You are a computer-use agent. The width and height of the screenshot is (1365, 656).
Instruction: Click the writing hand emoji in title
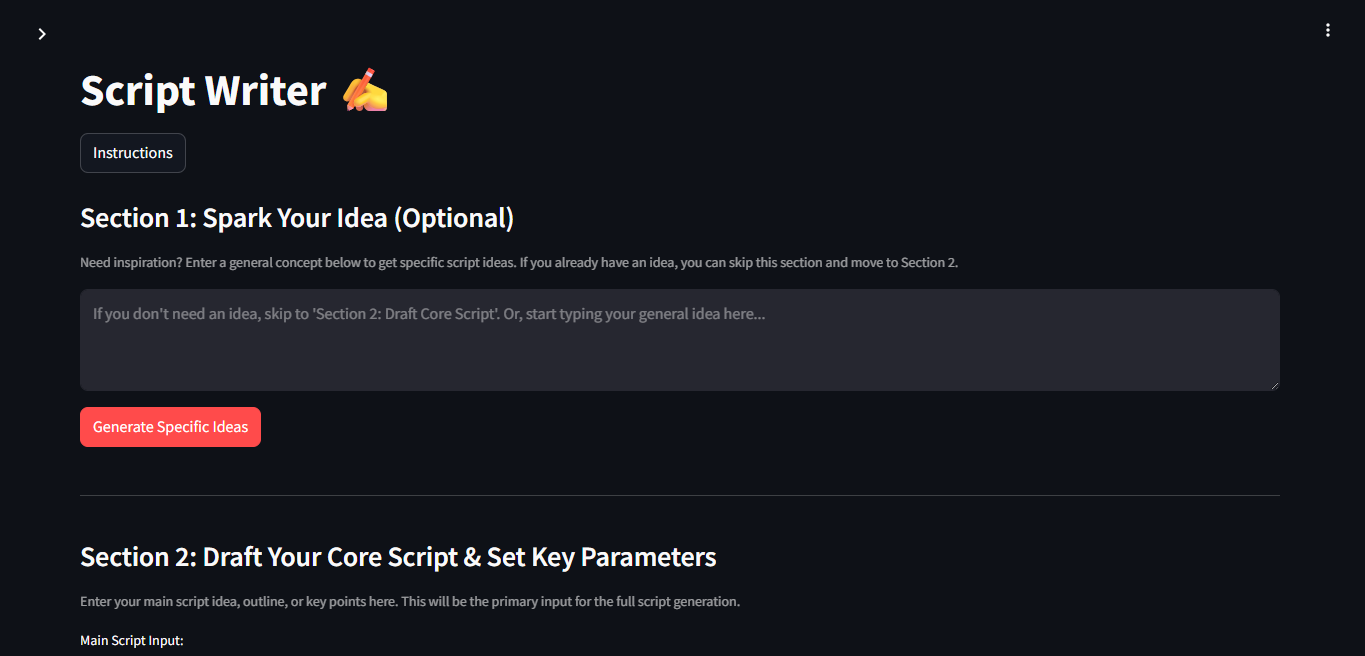365,90
